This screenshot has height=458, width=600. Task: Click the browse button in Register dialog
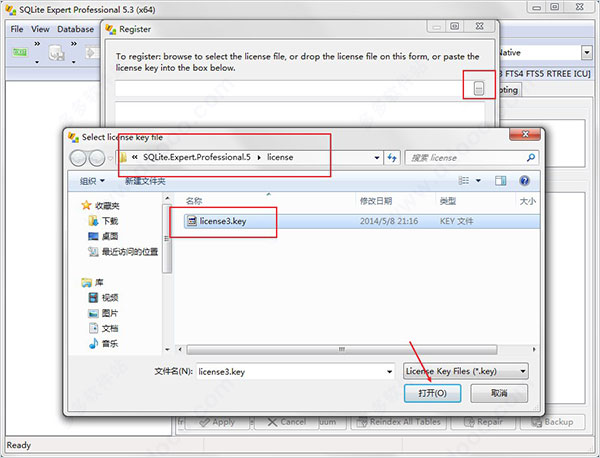(x=479, y=88)
